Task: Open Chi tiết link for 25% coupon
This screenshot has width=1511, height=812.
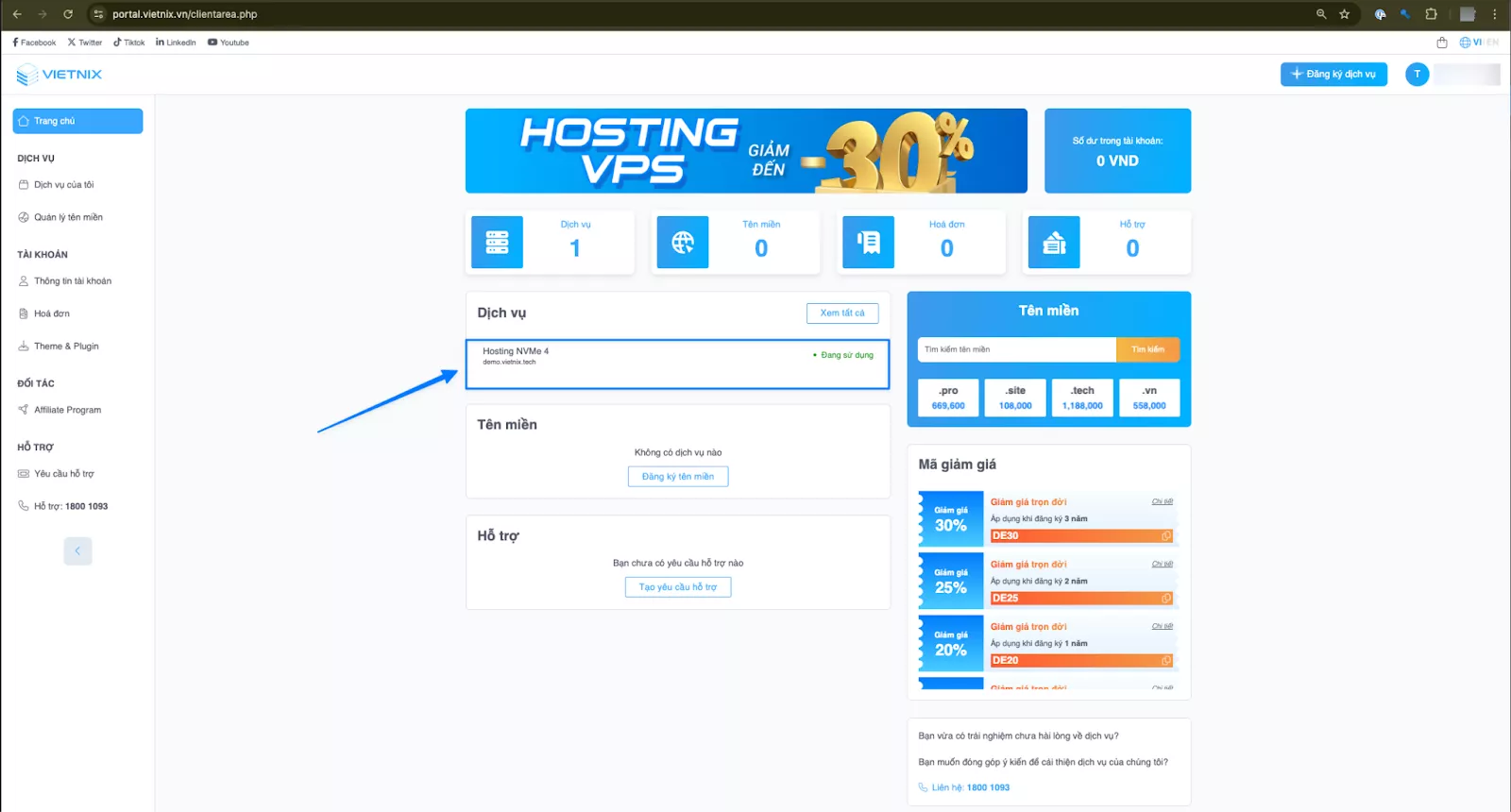Action: 1163,564
